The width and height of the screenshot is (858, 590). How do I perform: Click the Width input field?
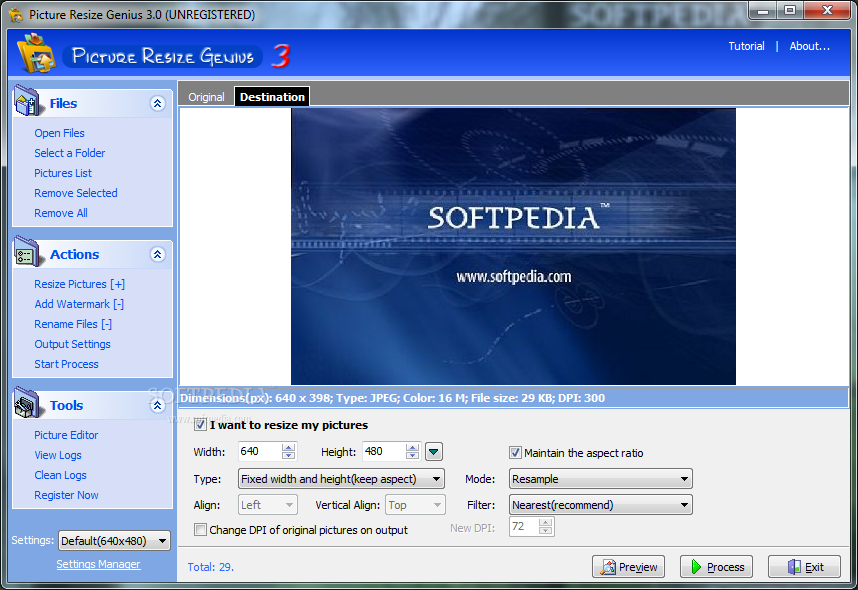click(x=260, y=452)
